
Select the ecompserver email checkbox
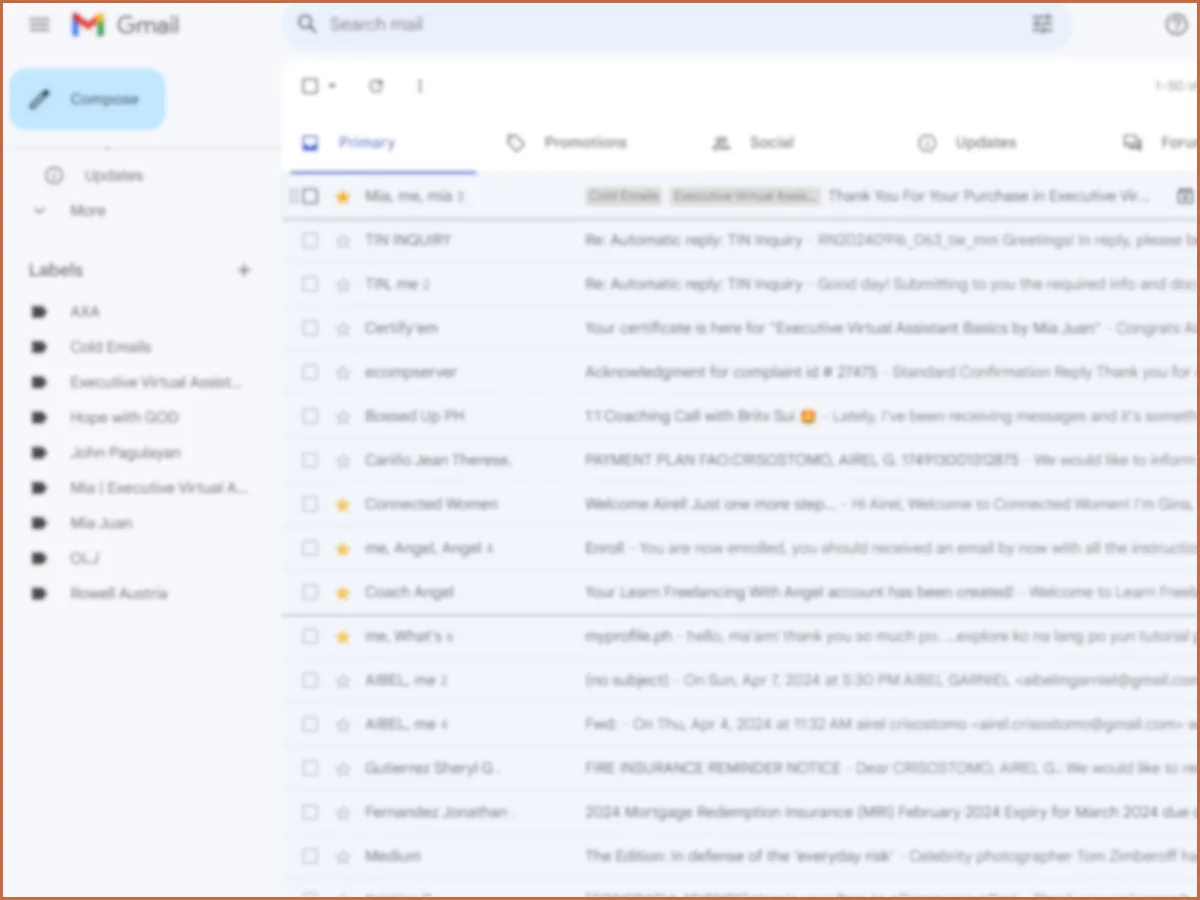click(310, 372)
